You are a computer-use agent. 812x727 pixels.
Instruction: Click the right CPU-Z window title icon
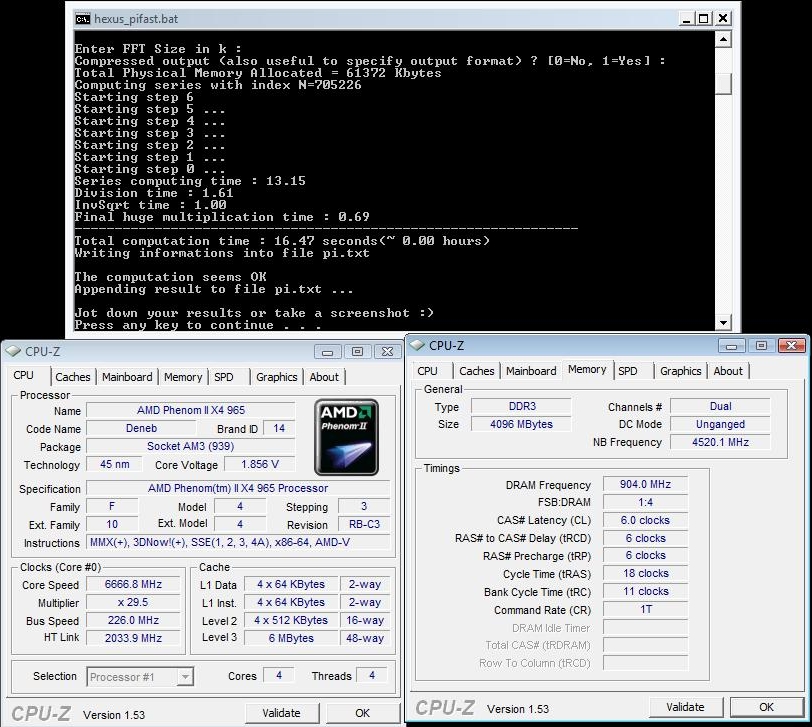(x=416, y=345)
